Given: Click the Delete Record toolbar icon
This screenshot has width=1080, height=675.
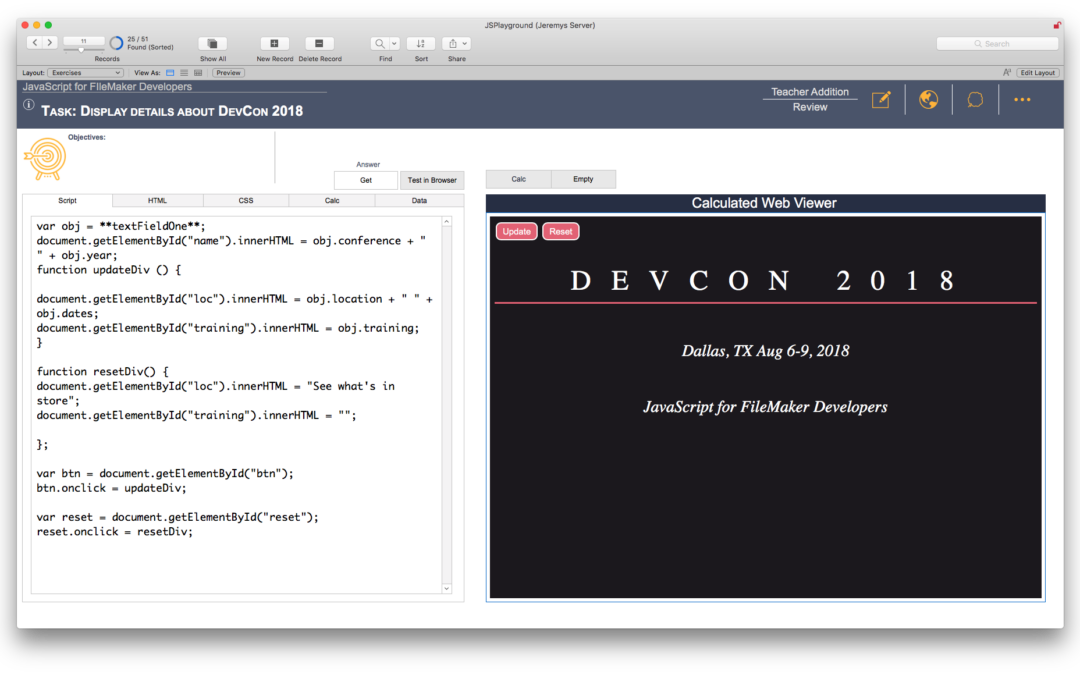Looking at the screenshot, I should [319, 43].
